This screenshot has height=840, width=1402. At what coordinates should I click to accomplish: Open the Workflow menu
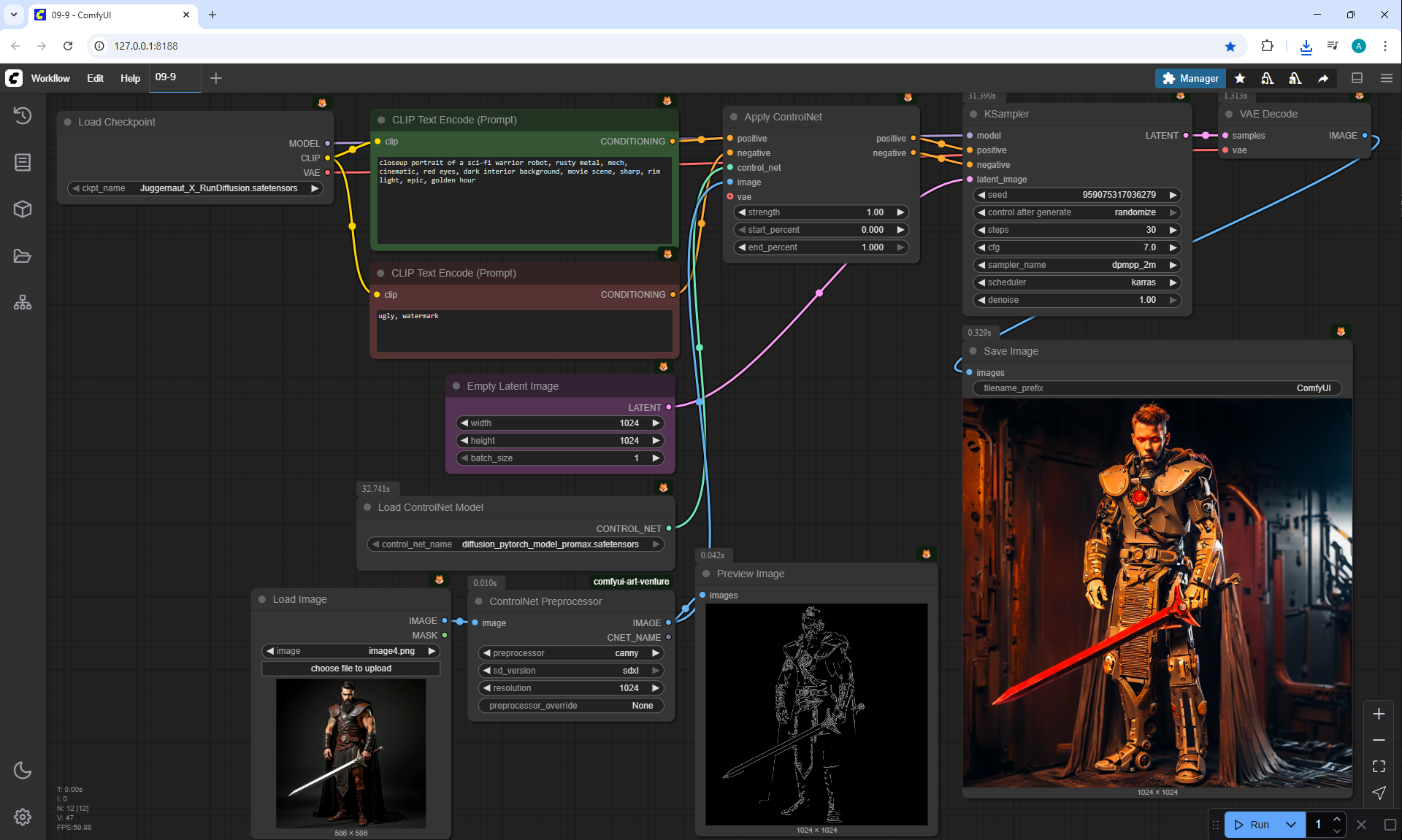pos(50,78)
